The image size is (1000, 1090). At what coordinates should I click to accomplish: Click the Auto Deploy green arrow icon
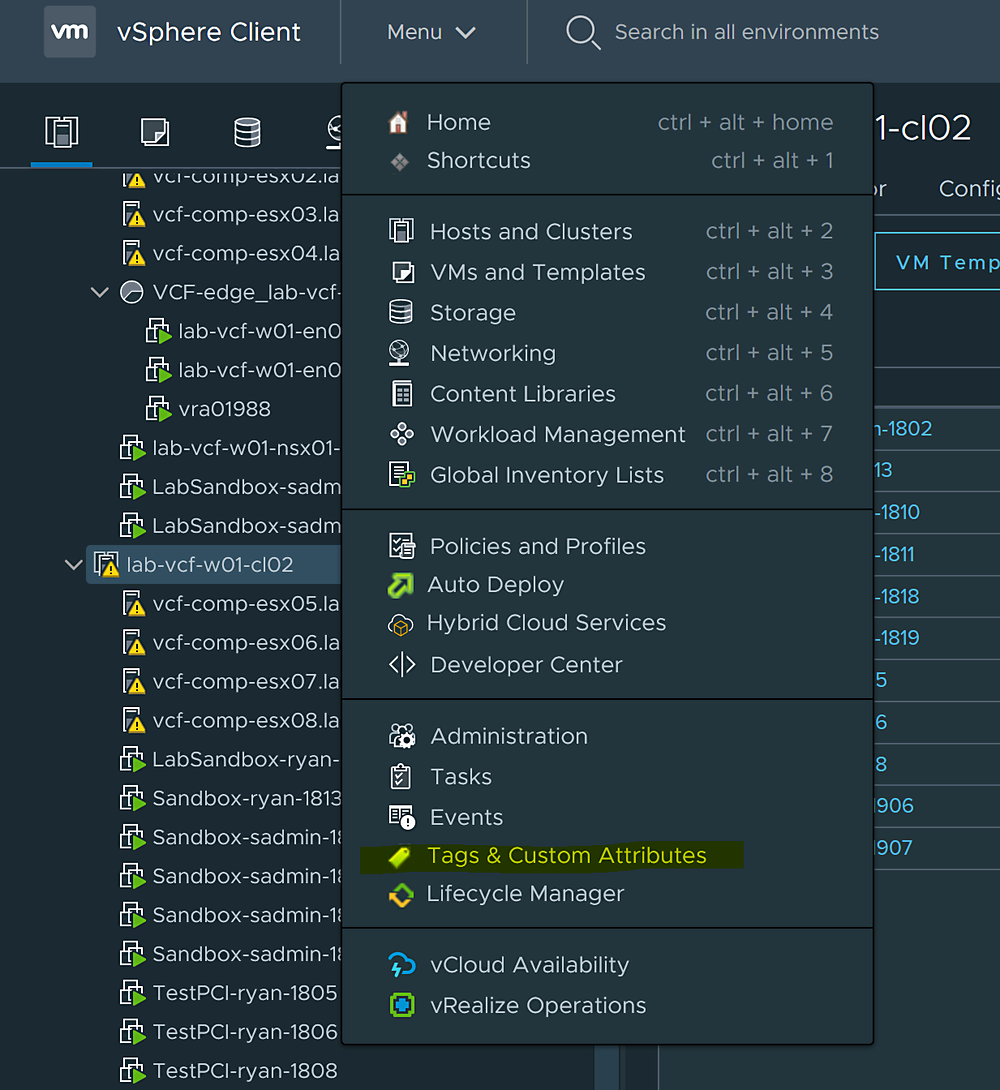tap(400, 585)
